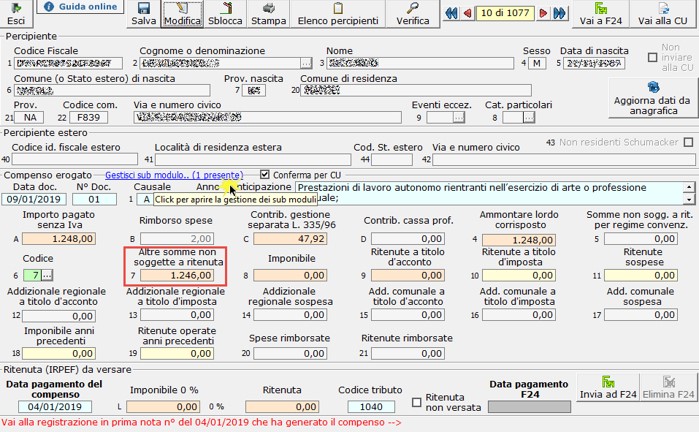
Task: Open the Guida online help
Action: click(x=80, y=7)
